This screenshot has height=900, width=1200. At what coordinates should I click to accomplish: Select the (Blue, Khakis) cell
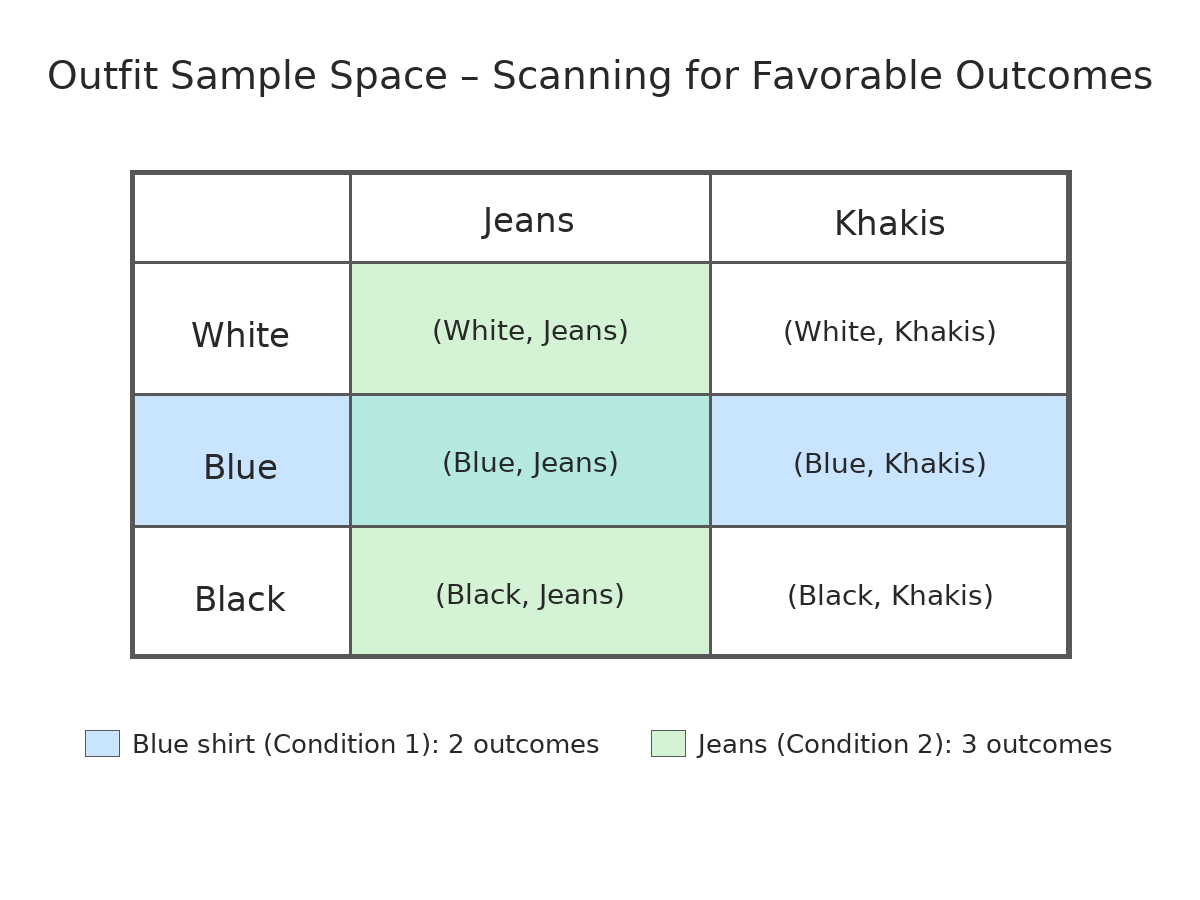pos(889,461)
